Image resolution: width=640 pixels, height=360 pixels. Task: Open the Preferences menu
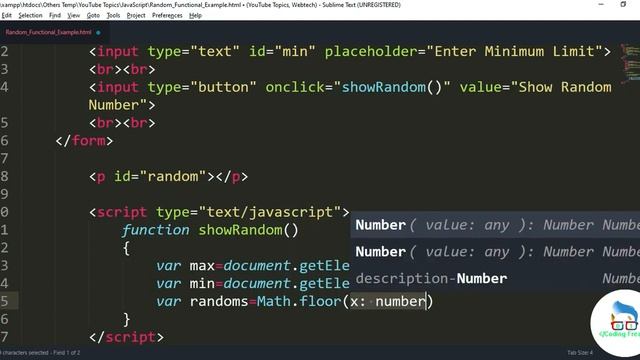167,16
